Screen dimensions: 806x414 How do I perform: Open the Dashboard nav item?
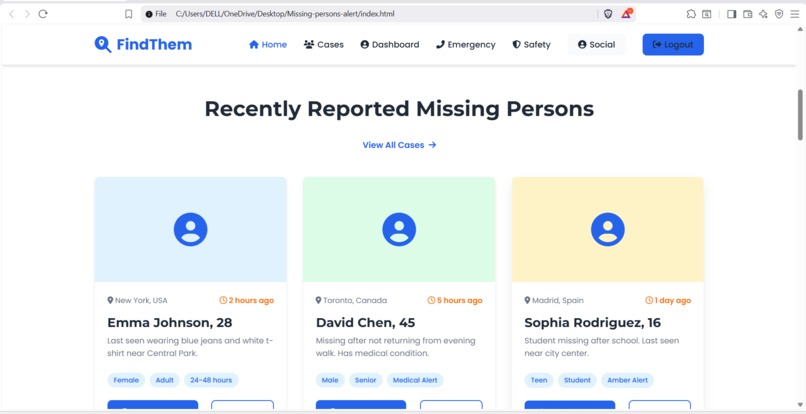(390, 45)
